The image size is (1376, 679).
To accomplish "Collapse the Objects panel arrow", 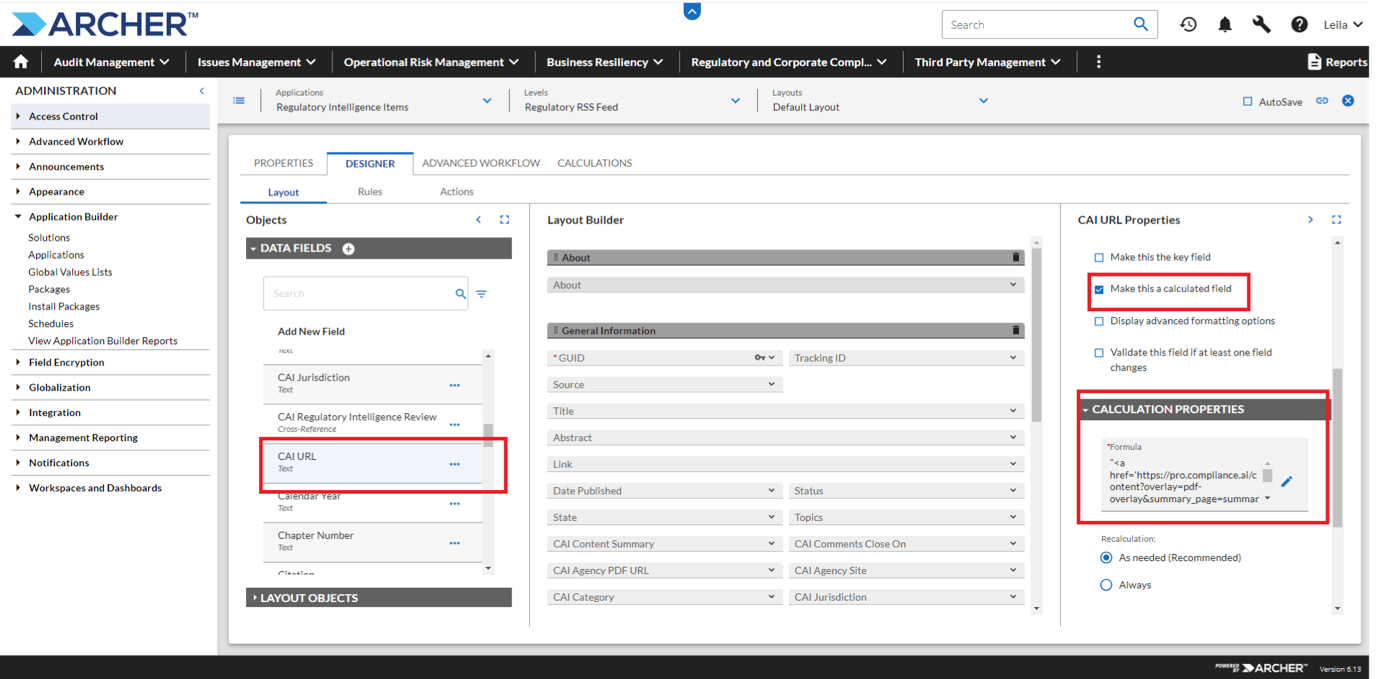I will point(479,220).
